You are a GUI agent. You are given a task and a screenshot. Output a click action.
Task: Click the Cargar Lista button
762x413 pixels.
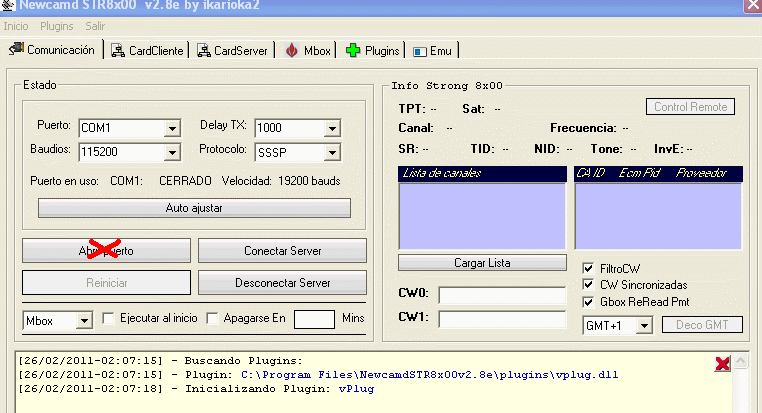[x=482, y=263]
